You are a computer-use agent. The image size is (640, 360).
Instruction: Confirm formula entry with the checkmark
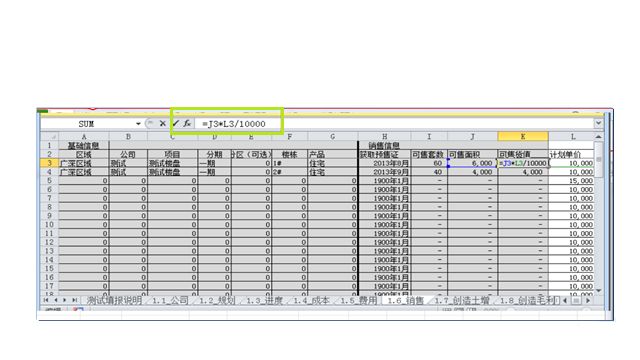pos(176,123)
